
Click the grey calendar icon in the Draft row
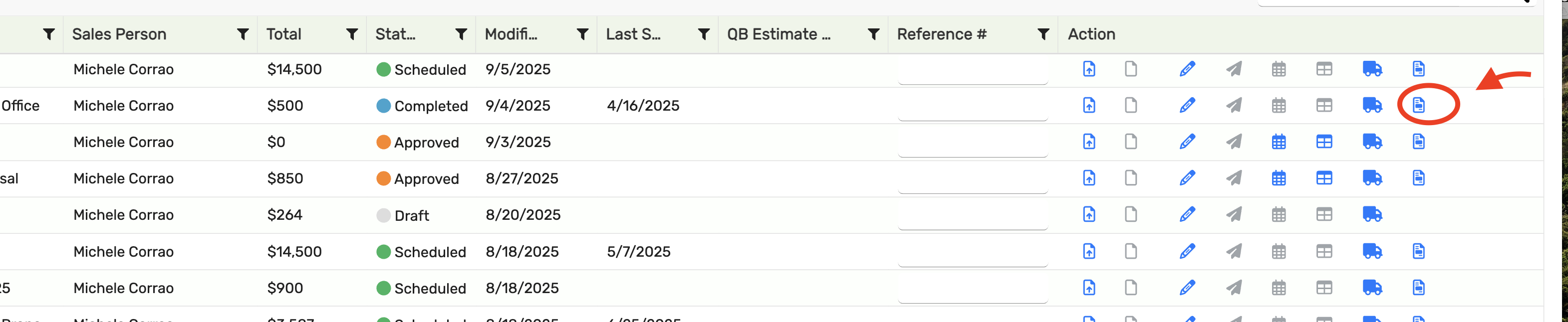pos(1278,214)
